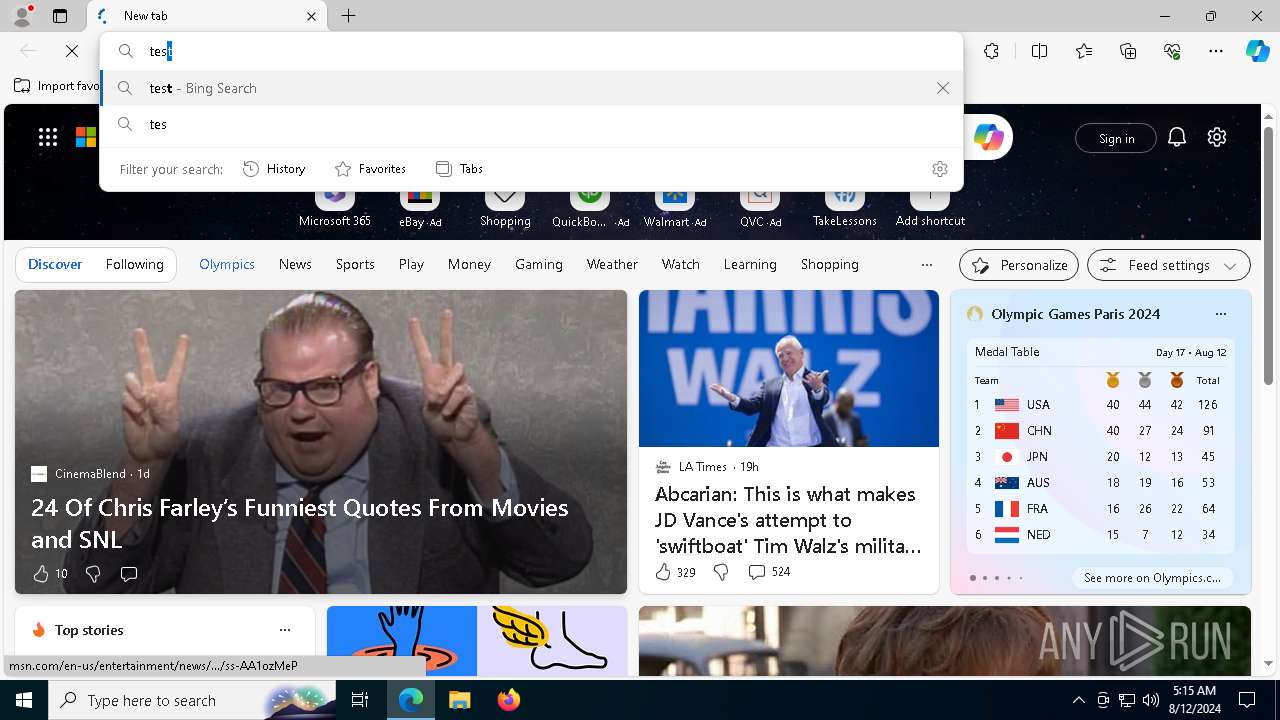Select the Money category

469,265
